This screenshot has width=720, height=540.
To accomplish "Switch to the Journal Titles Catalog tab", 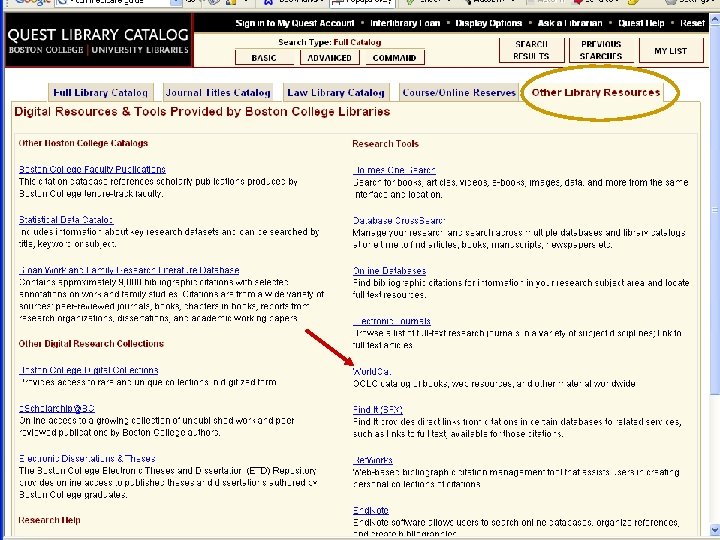I will click(218, 92).
